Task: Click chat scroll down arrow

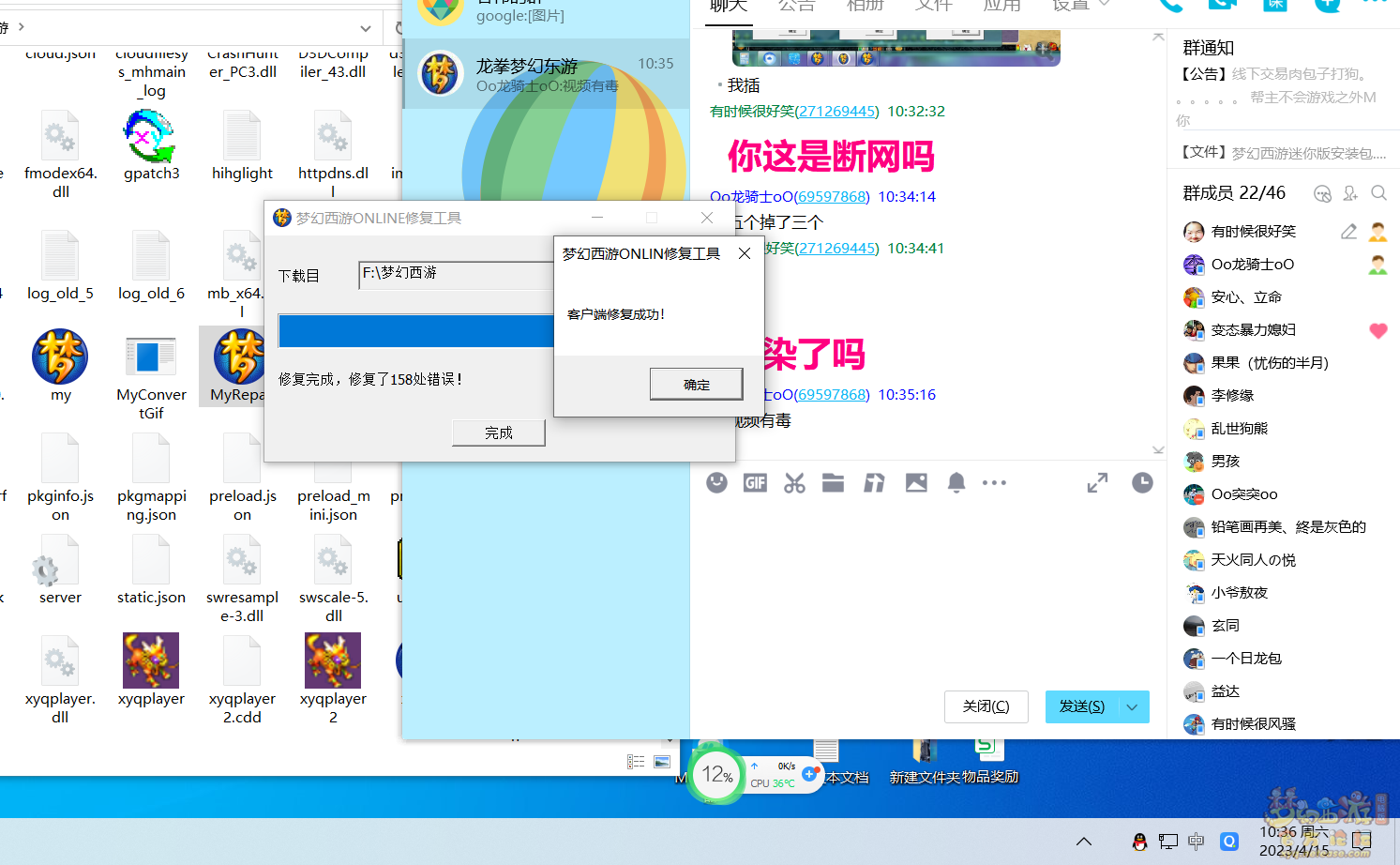Action: 1158,450
